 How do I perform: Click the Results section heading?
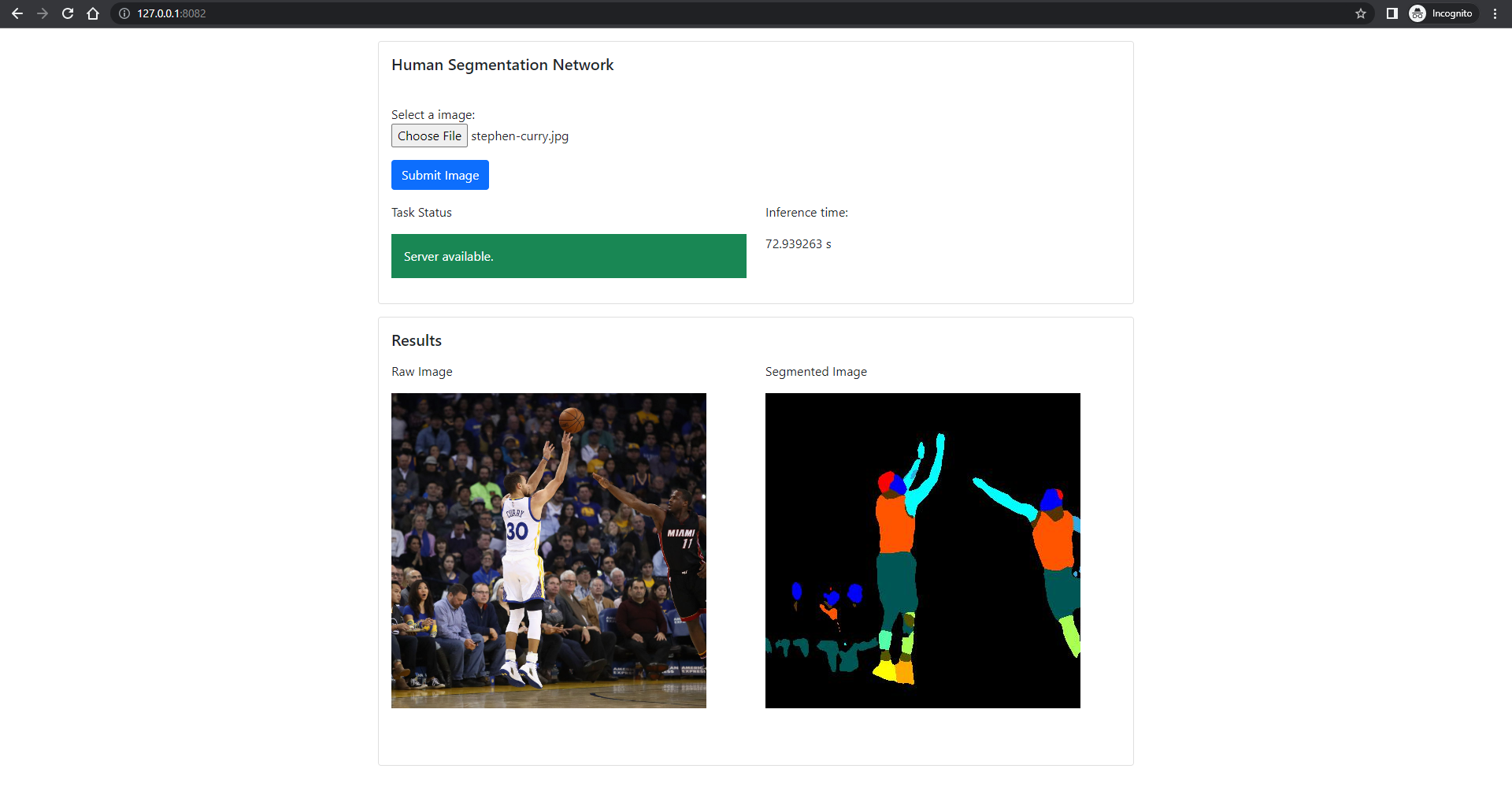[417, 340]
